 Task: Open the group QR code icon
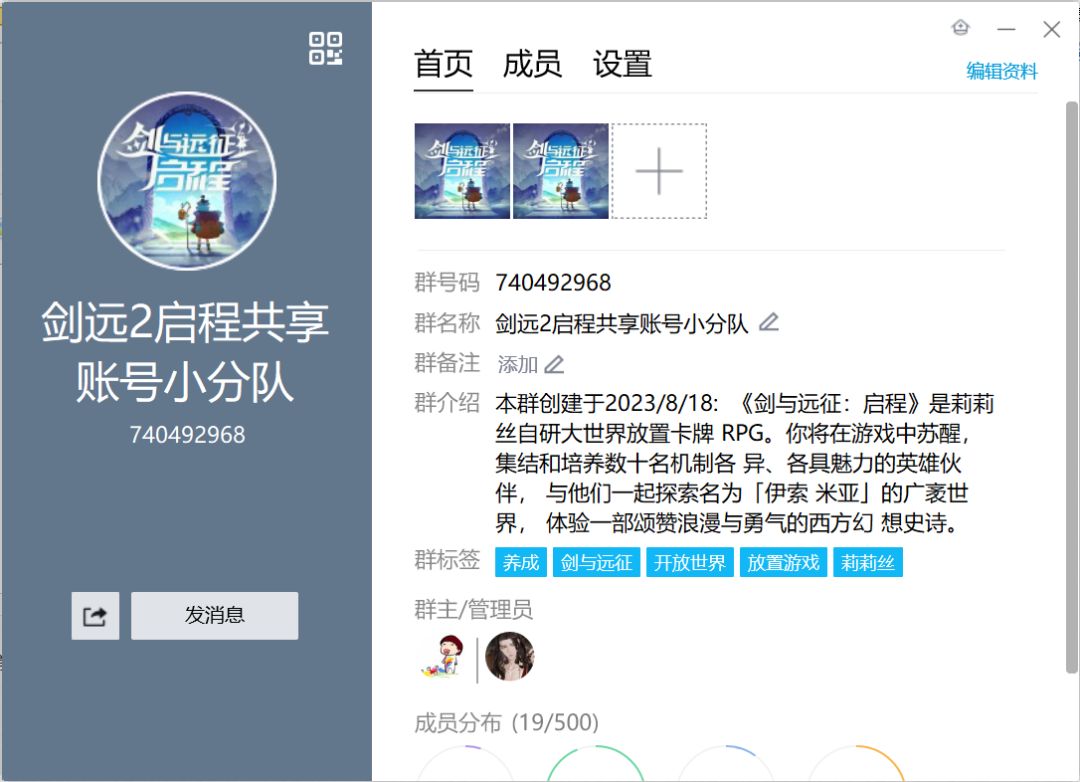pyautogui.click(x=325, y=49)
